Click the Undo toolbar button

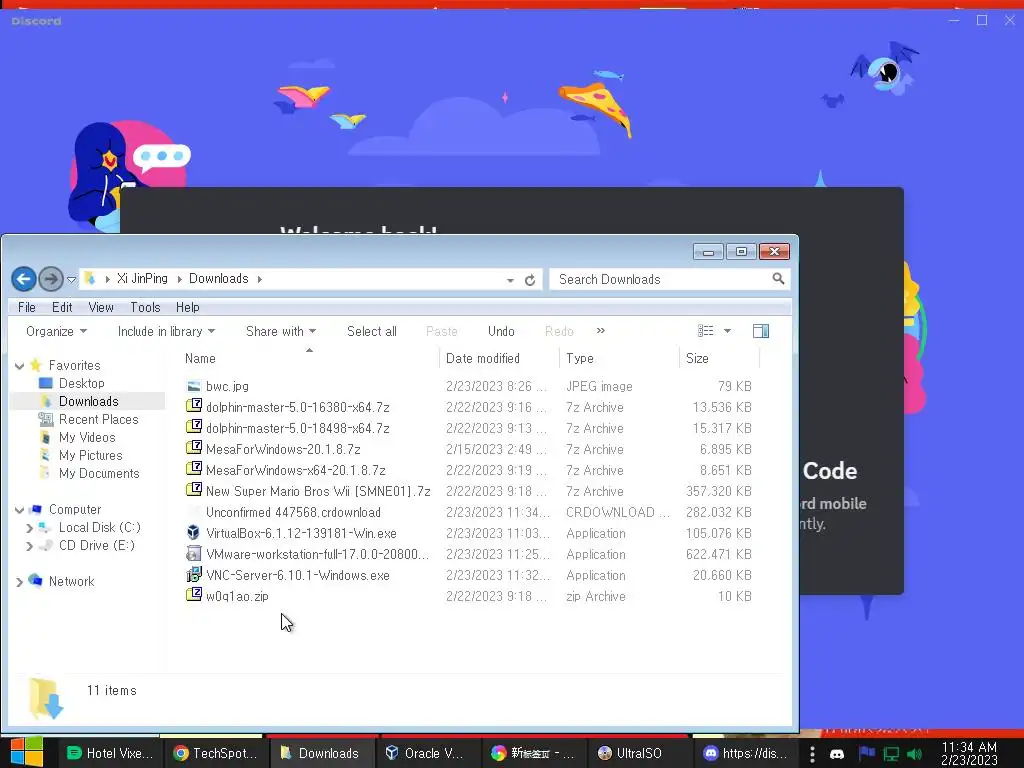tap(501, 331)
